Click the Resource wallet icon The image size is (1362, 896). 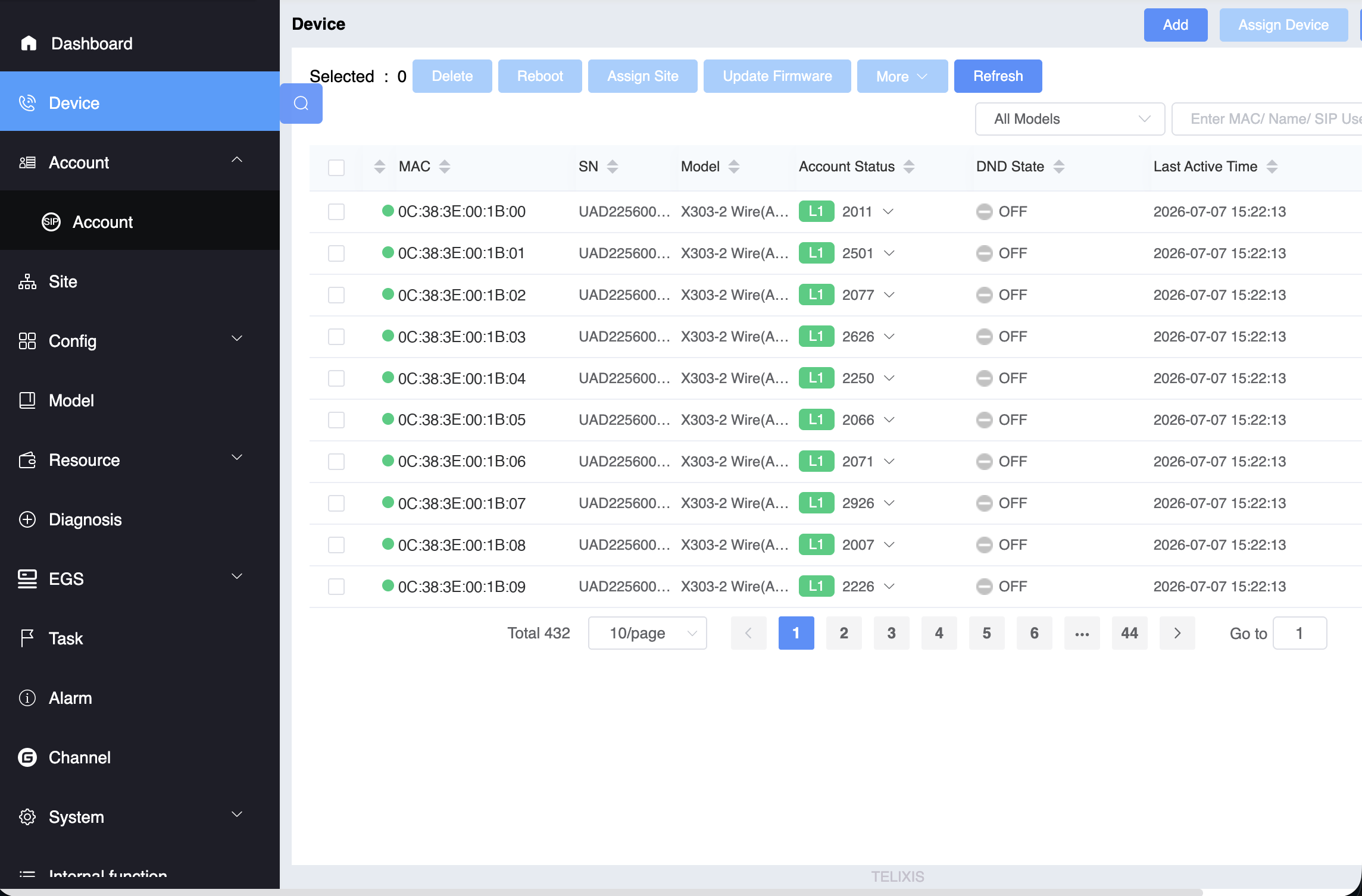[27, 460]
